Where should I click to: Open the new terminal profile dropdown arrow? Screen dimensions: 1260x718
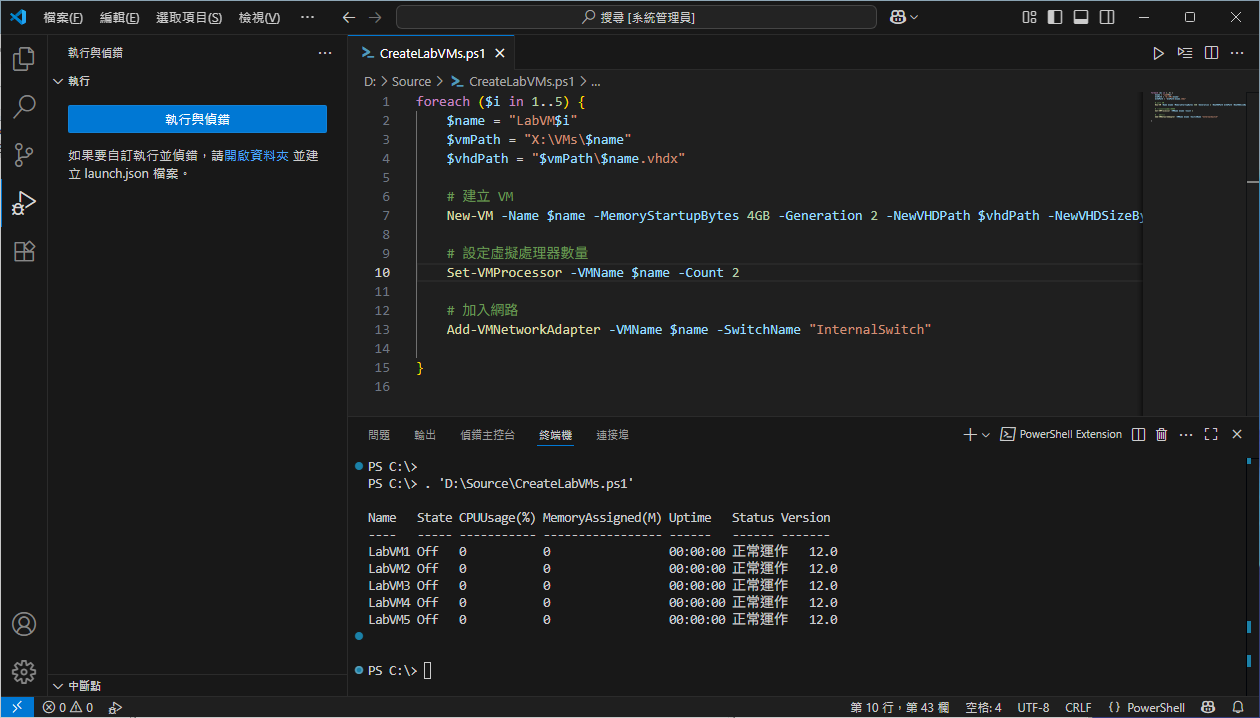[x=986, y=435]
